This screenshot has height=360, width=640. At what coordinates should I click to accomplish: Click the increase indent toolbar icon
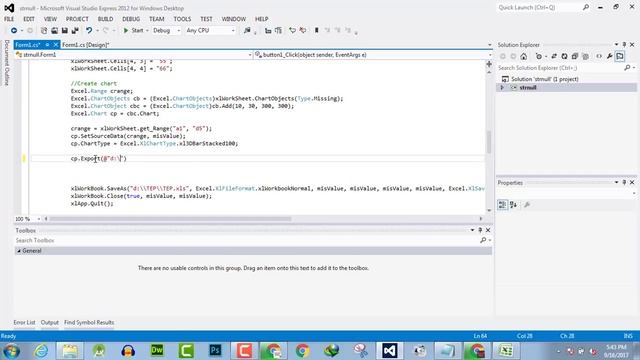point(278,31)
